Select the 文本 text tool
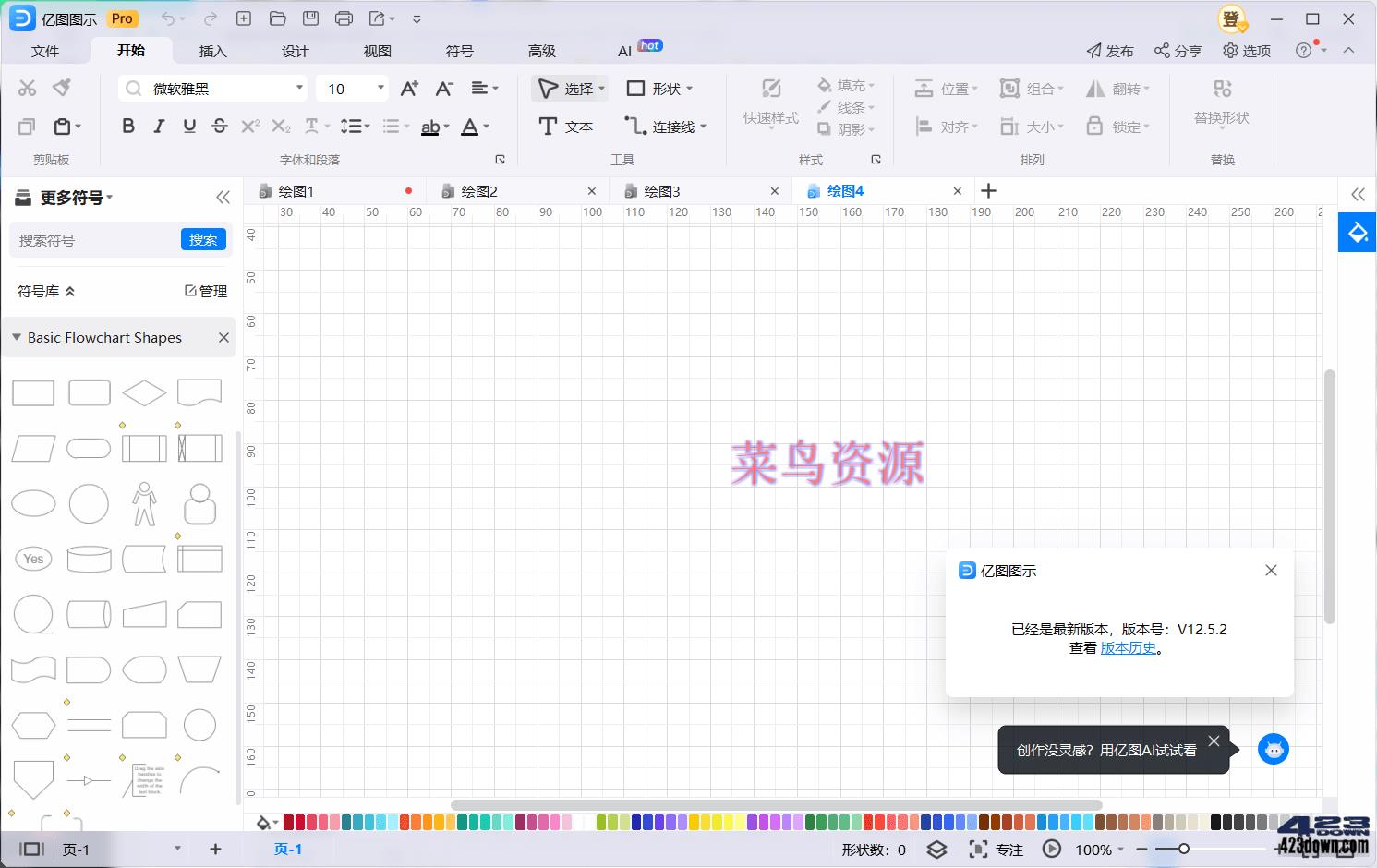This screenshot has height=868, width=1377. (566, 127)
